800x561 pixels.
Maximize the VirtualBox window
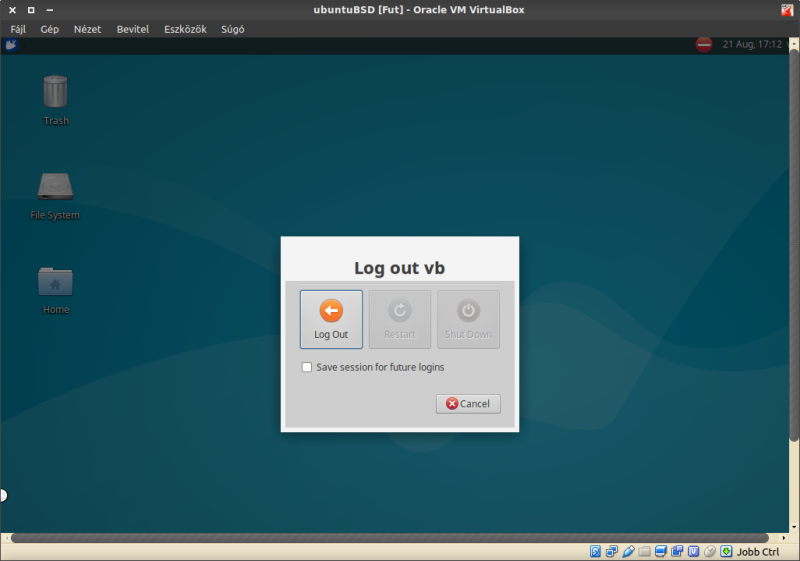[31, 10]
